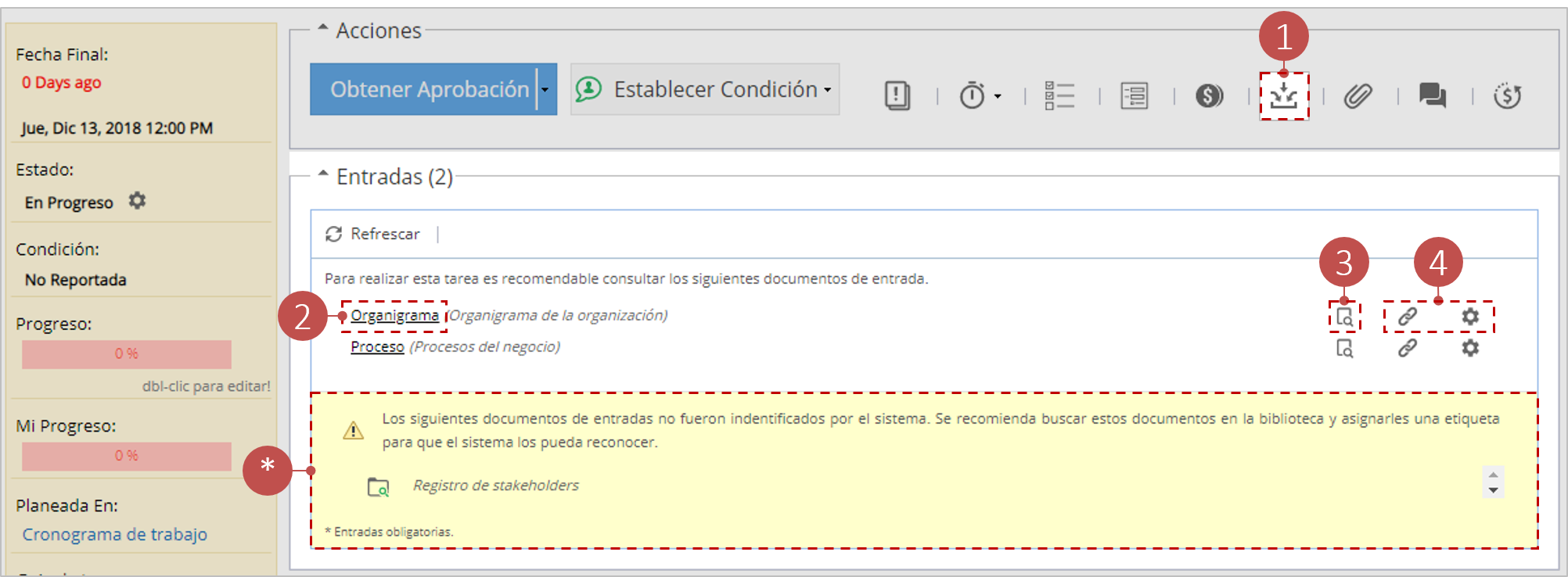Click gear settings icon in Organigrama row
1568x577 pixels.
[1470, 317]
